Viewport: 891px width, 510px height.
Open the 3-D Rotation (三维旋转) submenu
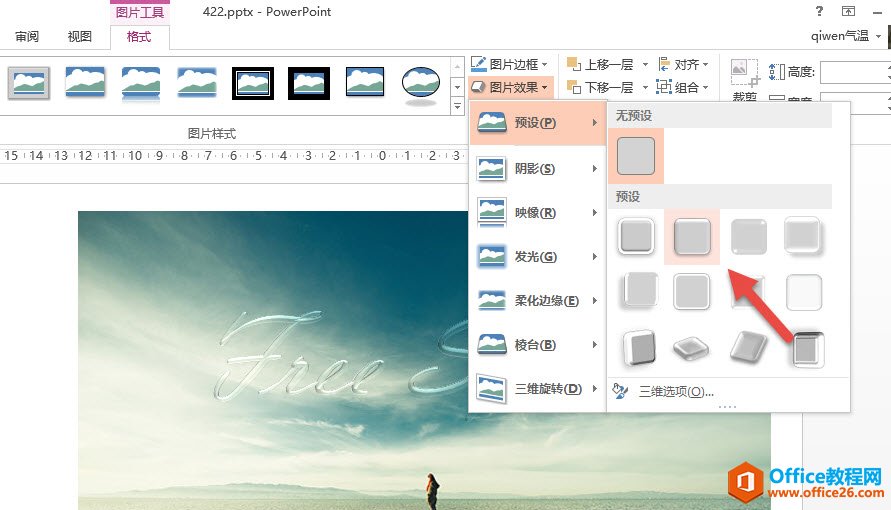coord(537,389)
